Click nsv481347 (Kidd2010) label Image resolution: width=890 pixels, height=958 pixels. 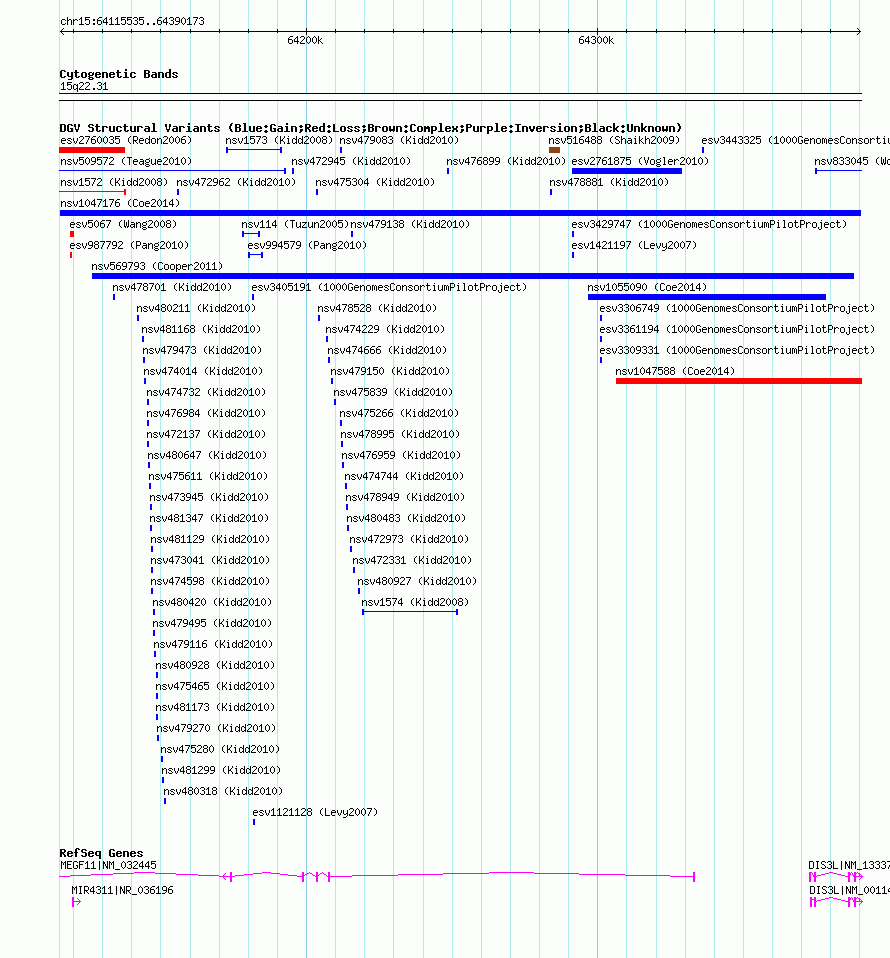click(209, 518)
